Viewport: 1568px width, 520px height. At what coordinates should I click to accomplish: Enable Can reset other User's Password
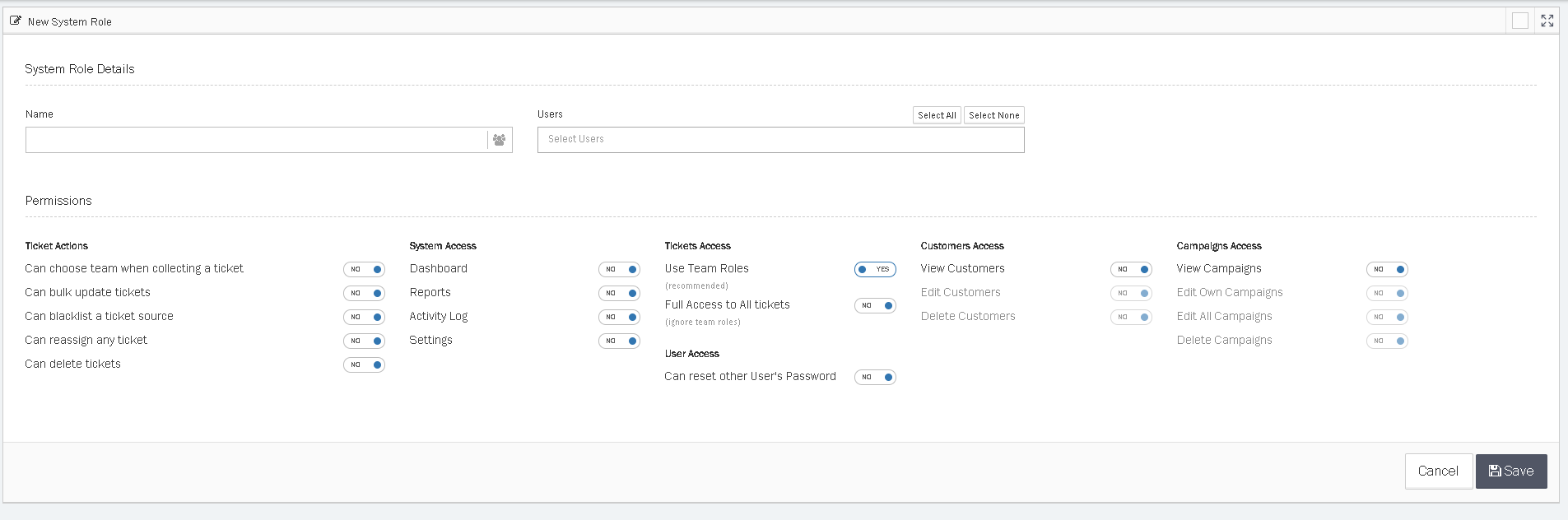tap(874, 377)
